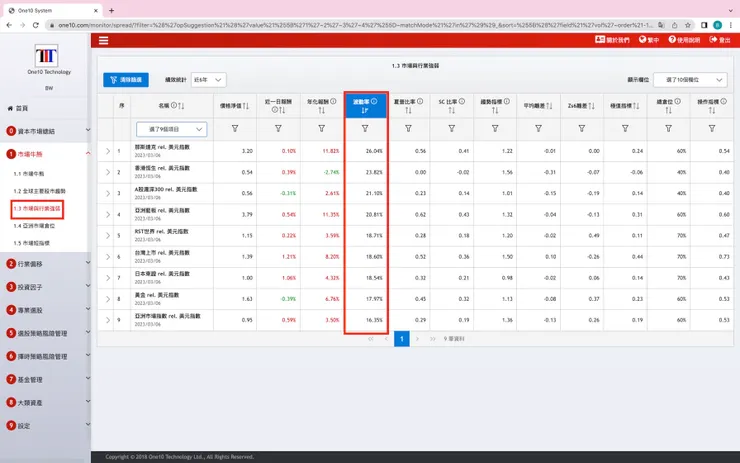Click info icon beside 總倉位 header
The width and height of the screenshot is (740, 463).
(x=678, y=101)
